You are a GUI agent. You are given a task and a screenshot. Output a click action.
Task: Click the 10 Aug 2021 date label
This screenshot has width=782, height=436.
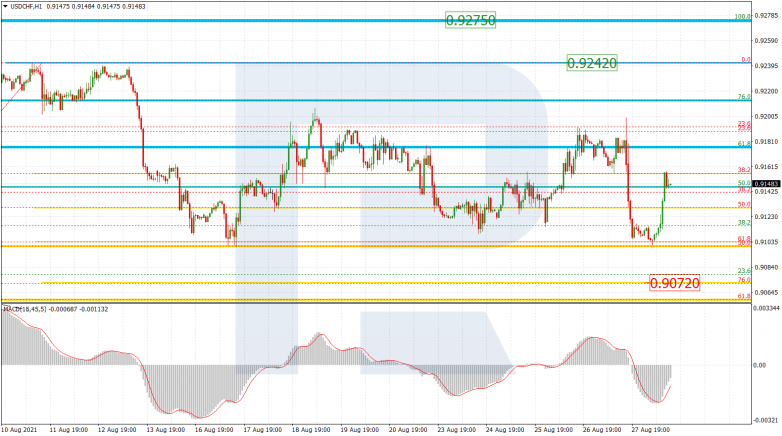pyautogui.click(x=19, y=430)
